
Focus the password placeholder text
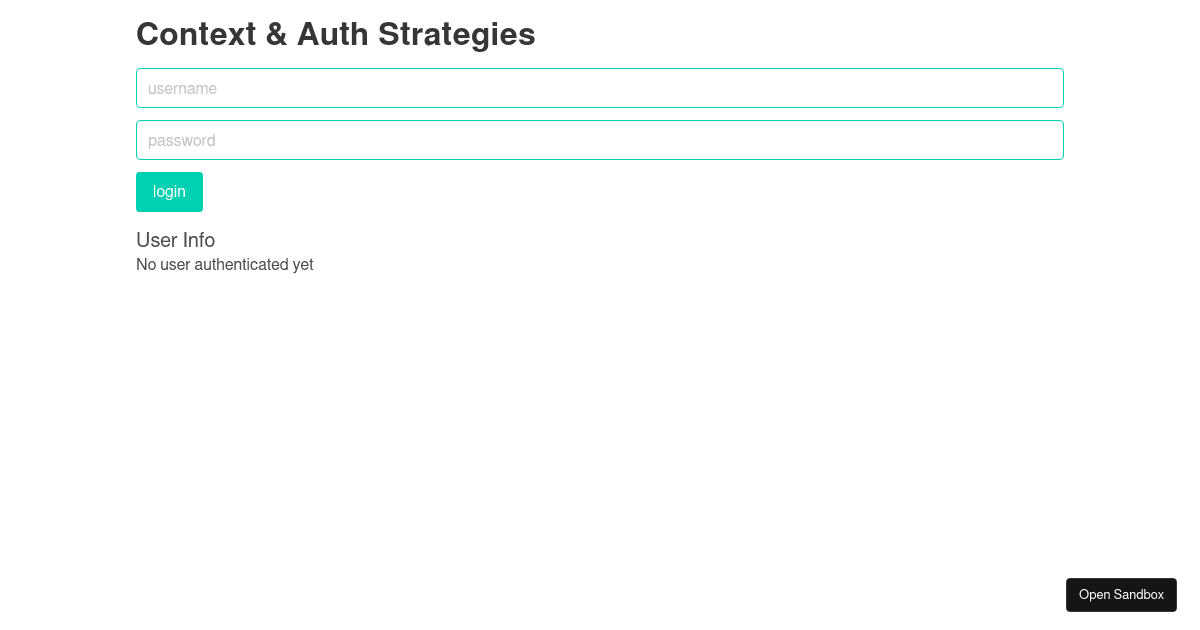click(x=181, y=140)
